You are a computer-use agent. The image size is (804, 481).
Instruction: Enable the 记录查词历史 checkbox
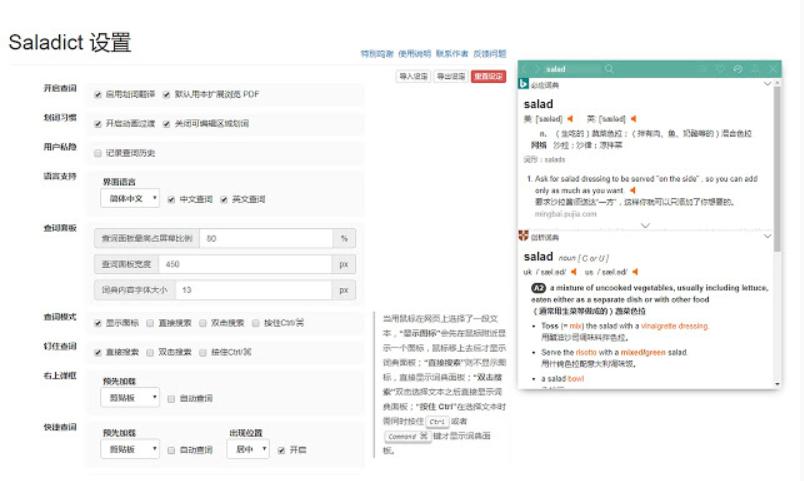click(97, 153)
